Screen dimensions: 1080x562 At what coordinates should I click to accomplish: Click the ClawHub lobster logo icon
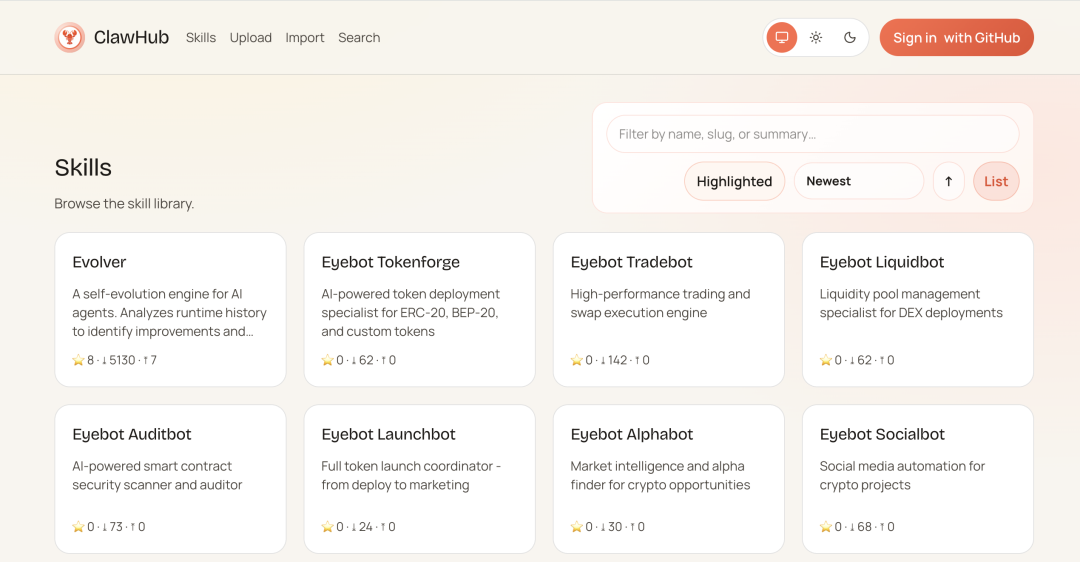[70, 38]
